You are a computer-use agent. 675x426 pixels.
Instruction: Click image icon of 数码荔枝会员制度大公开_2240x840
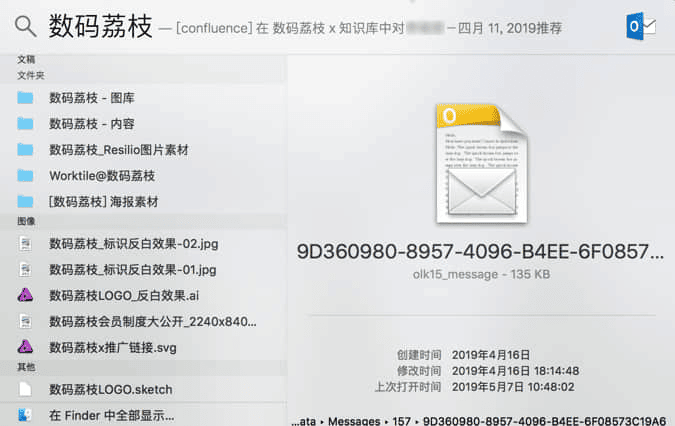25,321
